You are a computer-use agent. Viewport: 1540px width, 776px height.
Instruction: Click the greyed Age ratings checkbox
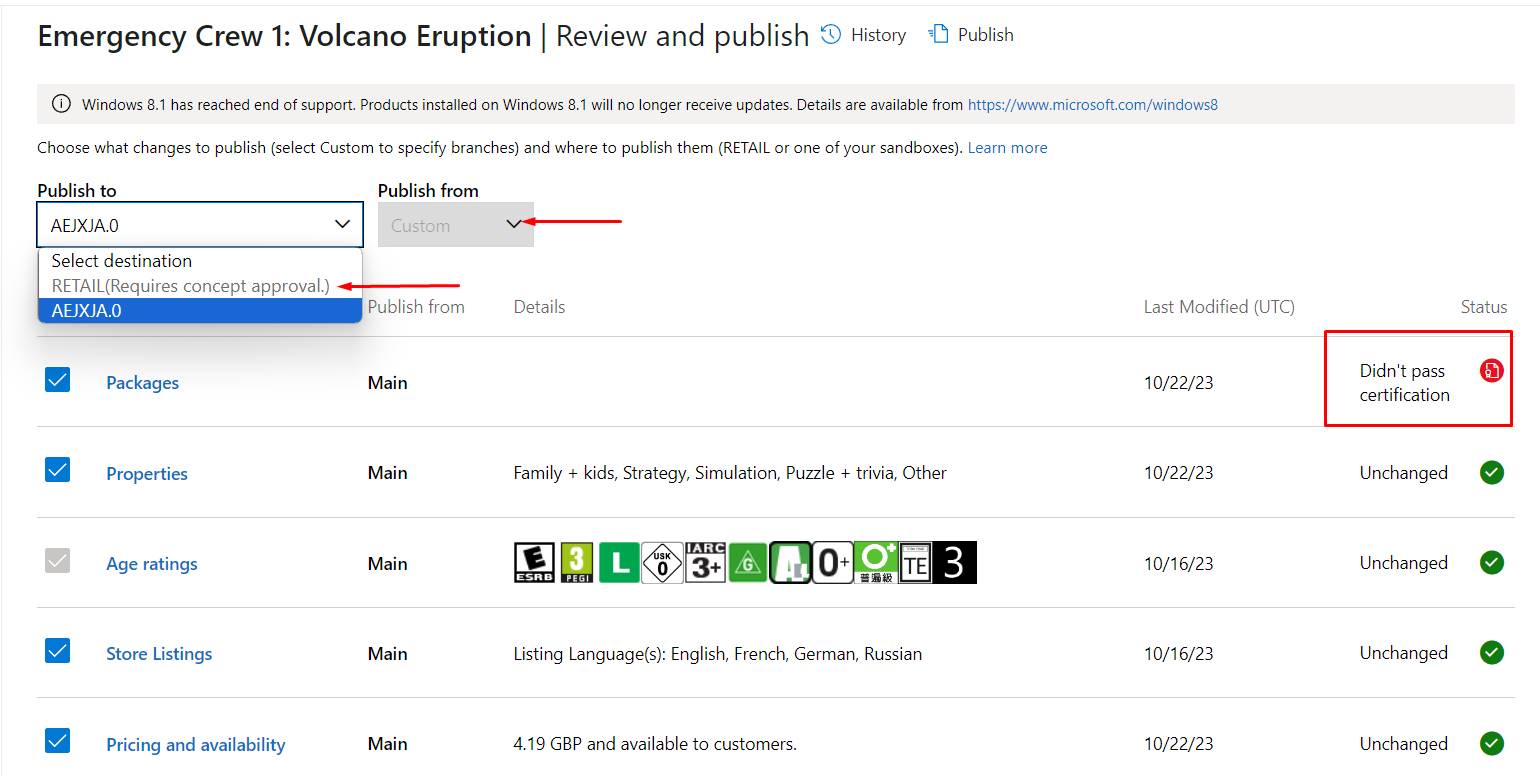pos(58,560)
